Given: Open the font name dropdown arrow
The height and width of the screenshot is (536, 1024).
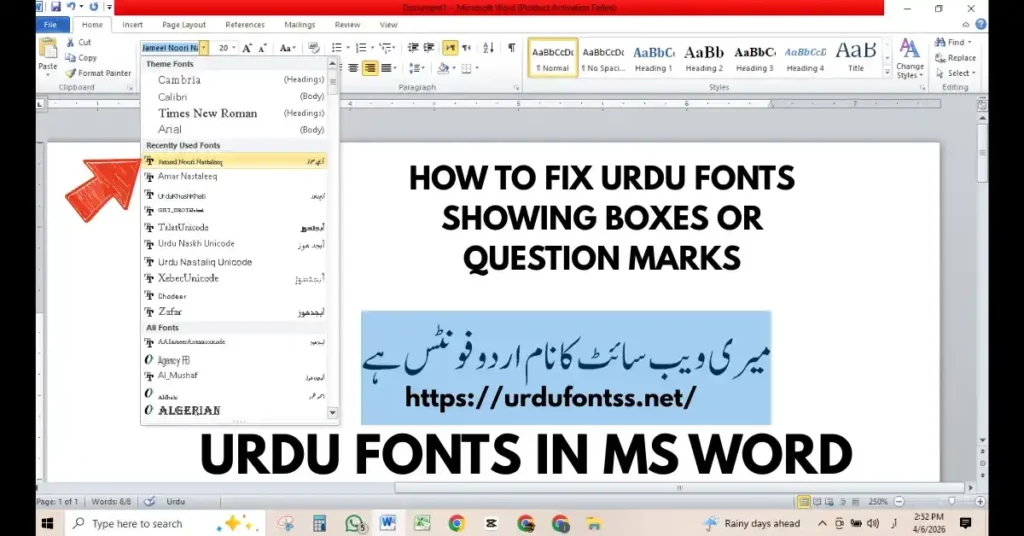Looking at the screenshot, I should click(x=204, y=48).
